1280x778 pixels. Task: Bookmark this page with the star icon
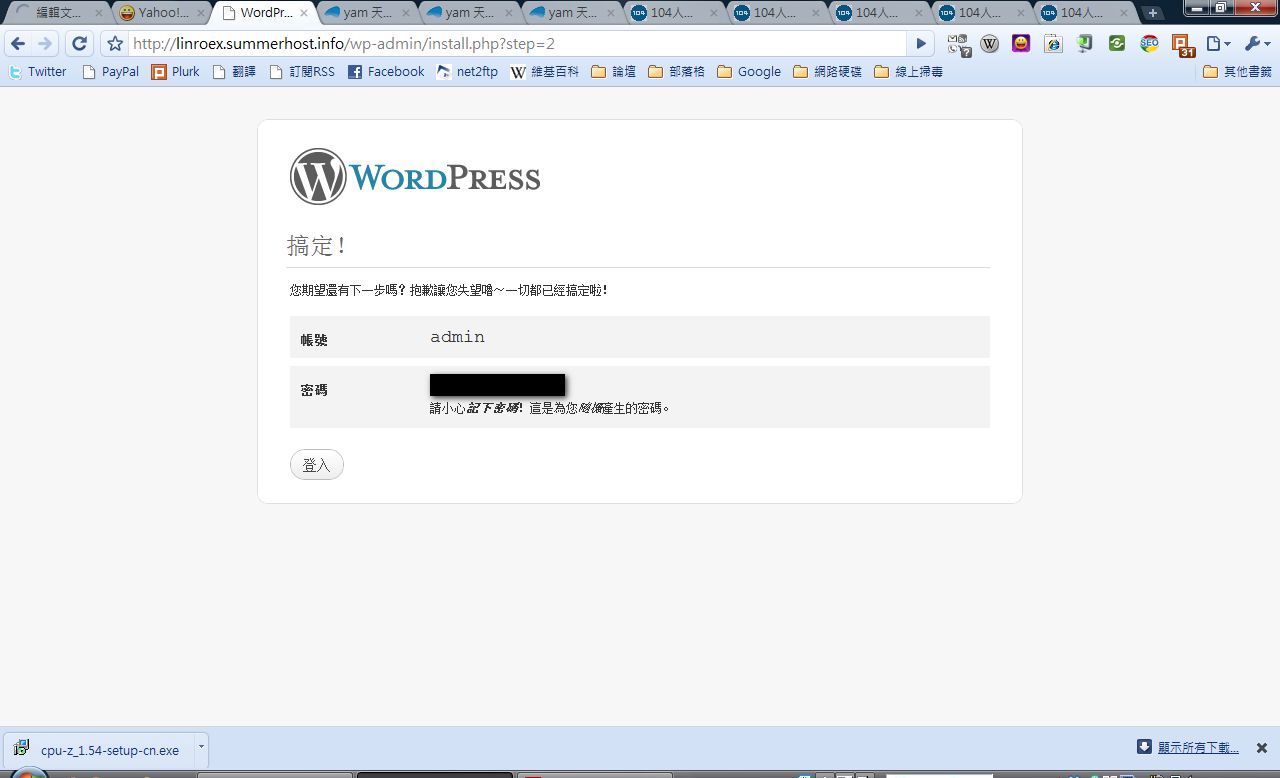[x=115, y=44]
